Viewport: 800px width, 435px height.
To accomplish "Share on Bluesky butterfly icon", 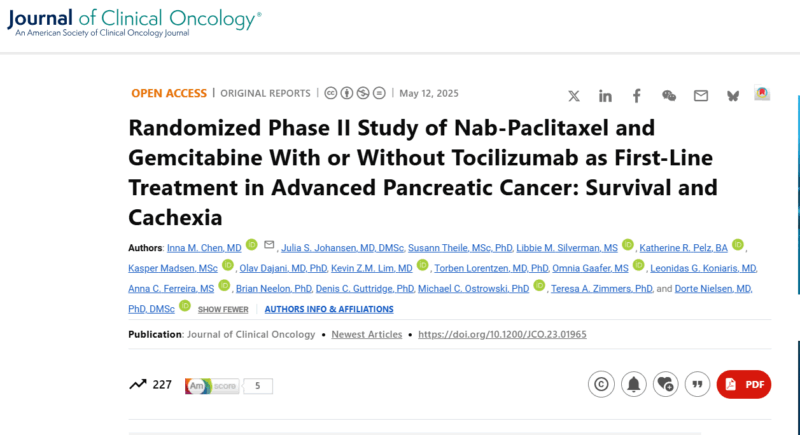I will coord(733,96).
